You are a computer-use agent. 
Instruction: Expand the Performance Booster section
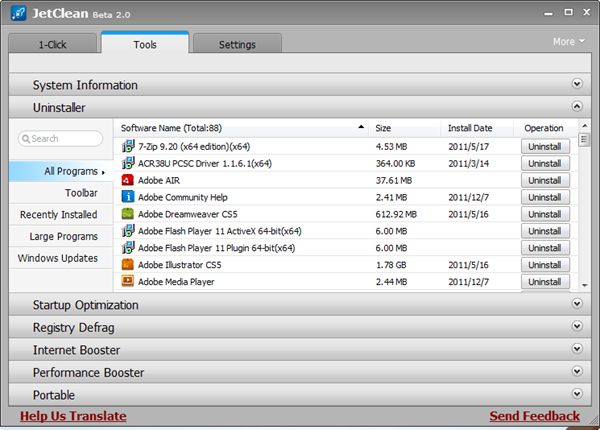(577, 371)
